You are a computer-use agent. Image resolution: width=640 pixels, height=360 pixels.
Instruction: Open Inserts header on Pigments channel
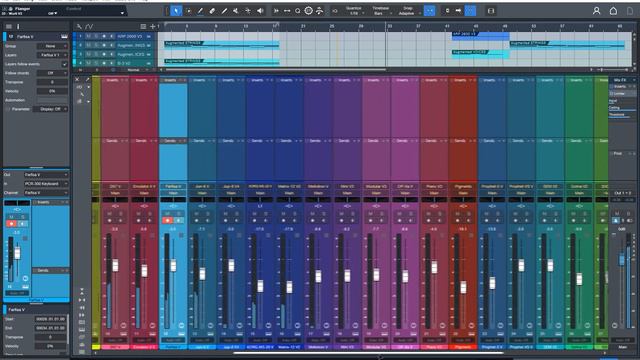[x=463, y=80]
